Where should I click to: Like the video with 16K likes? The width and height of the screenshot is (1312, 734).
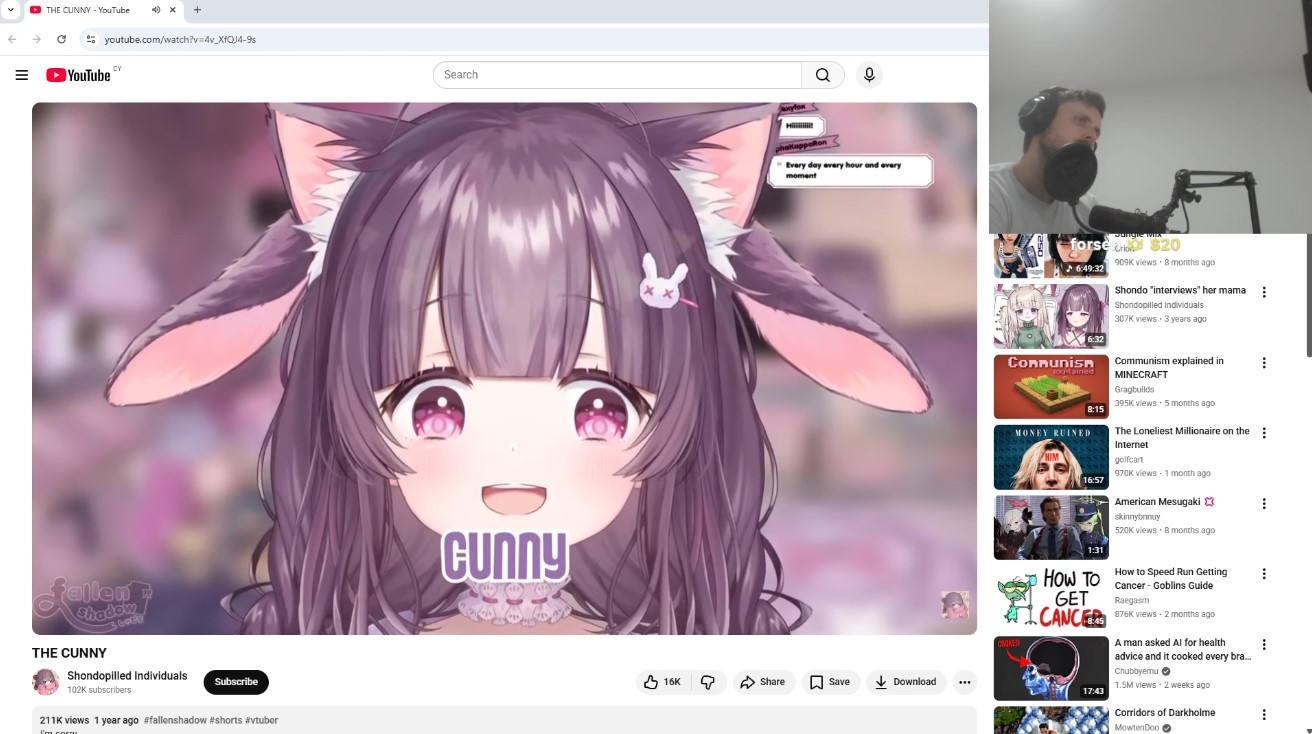662,682
